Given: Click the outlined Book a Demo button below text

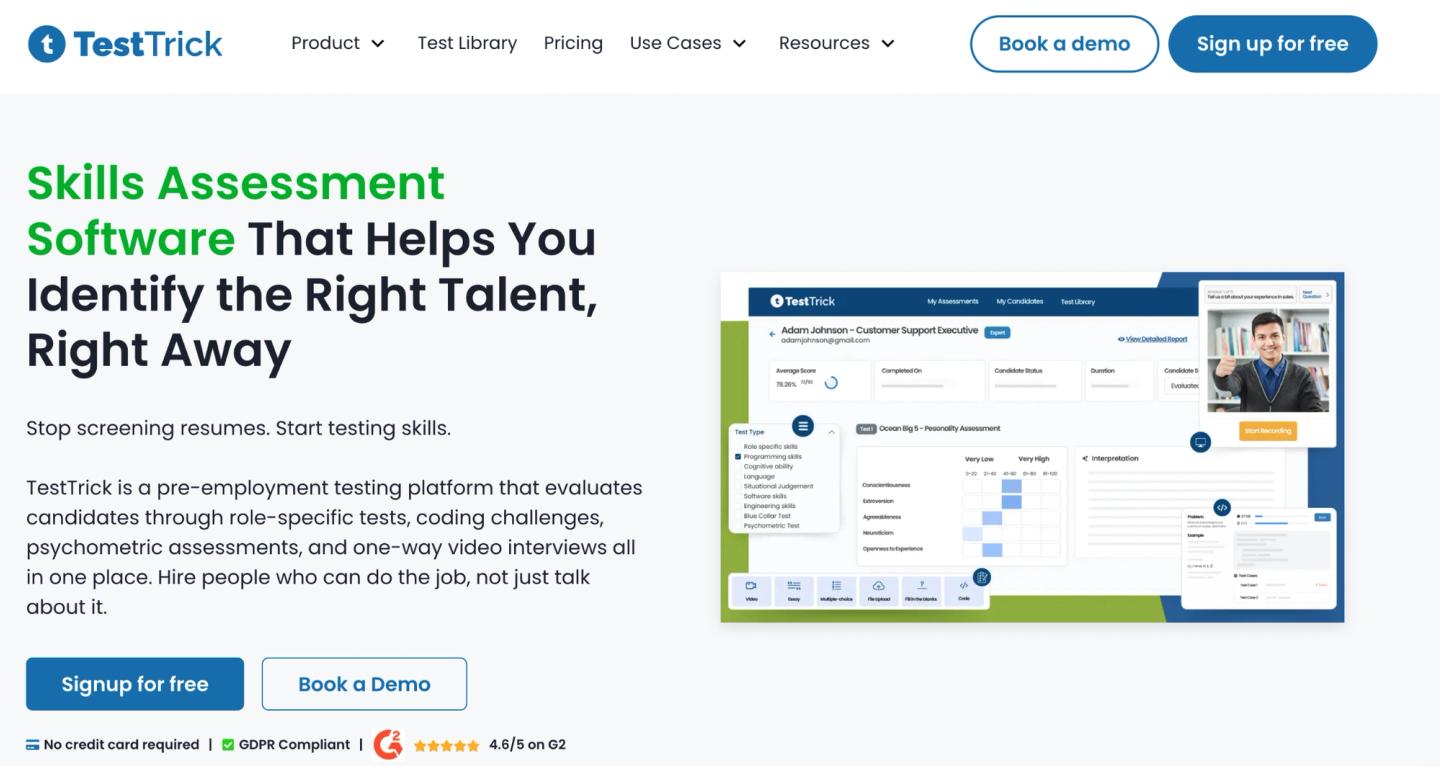Looking at the screenshot, I should pos(364,684).
